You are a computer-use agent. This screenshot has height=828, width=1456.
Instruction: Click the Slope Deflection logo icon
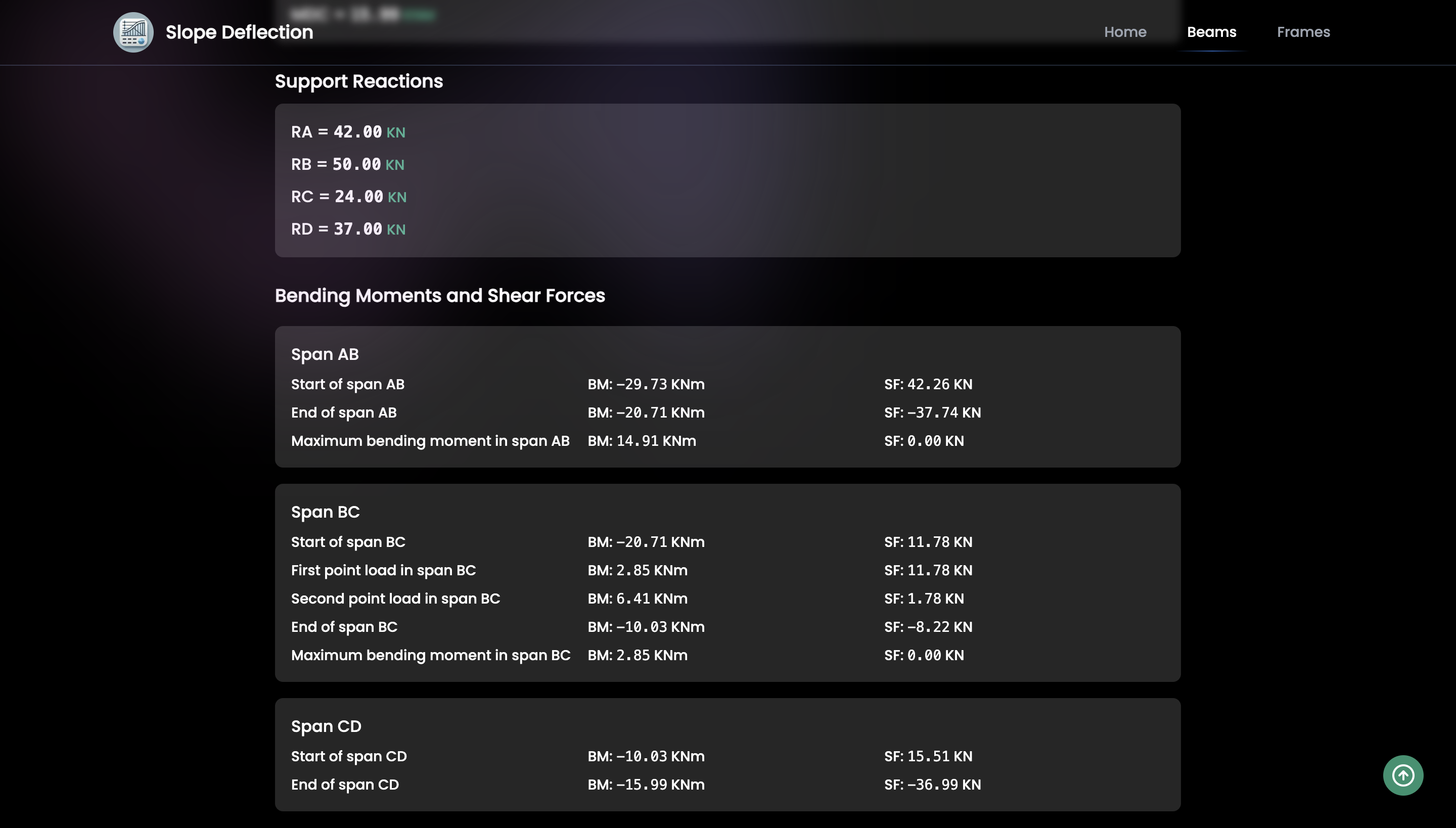(x=133, y=32)
